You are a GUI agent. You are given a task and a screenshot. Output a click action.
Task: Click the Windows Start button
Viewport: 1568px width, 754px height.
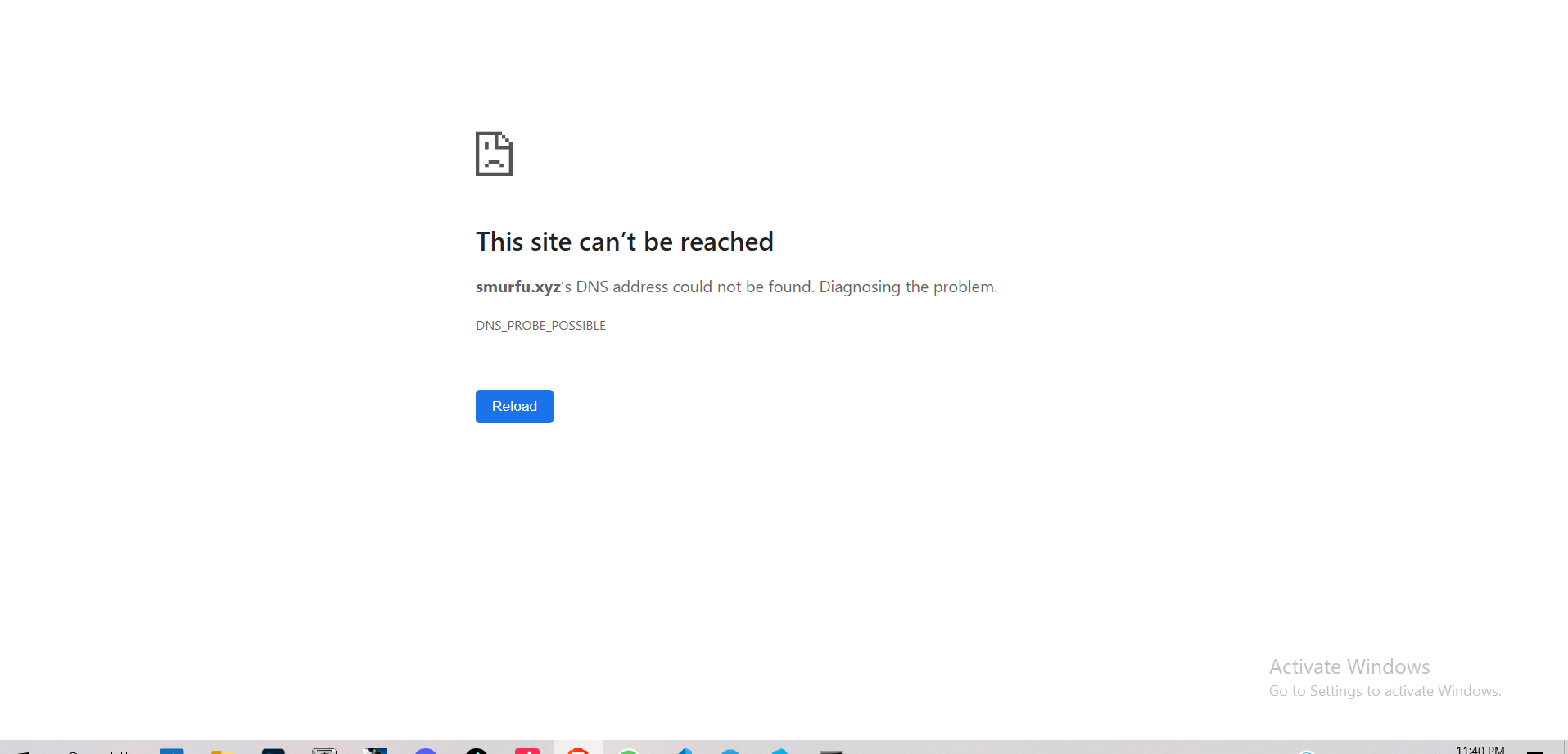(x=23, y=752)
